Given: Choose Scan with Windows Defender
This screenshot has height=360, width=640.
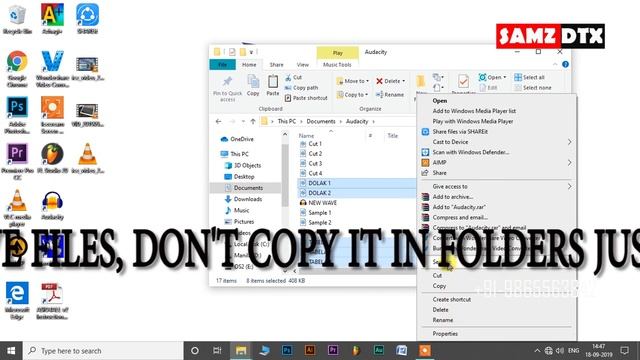Looking at the screenshot, I should click(x=471, y=152).
